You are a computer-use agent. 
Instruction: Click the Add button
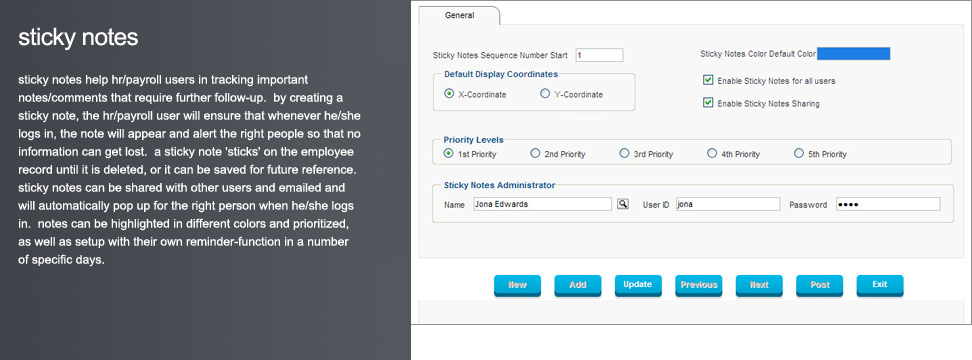click(578, 285)
